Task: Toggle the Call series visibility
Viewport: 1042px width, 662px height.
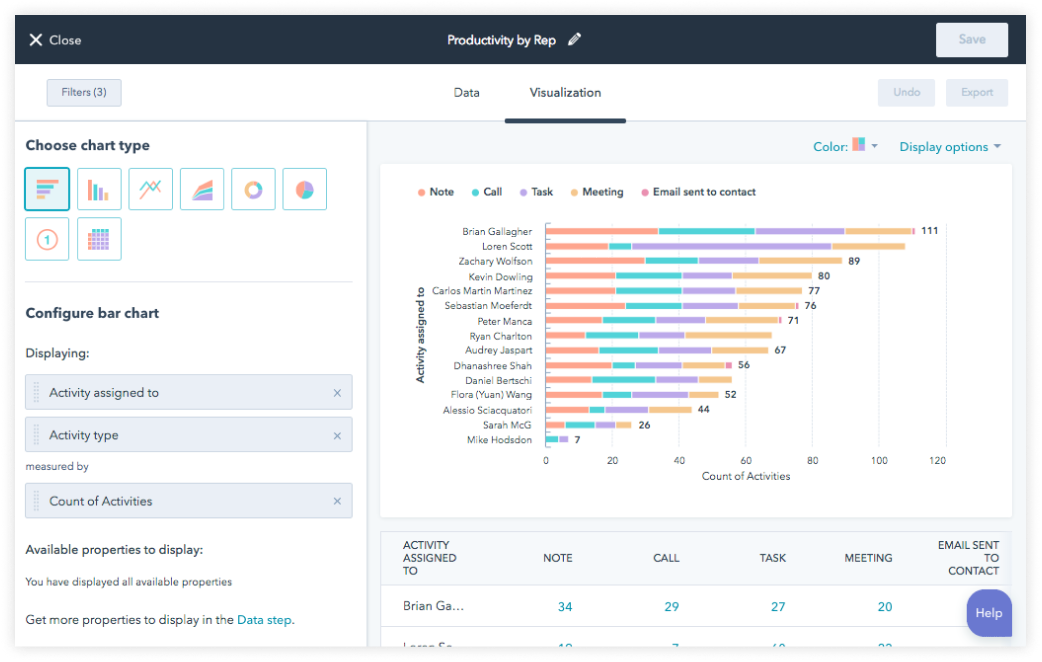Action: 486,191
